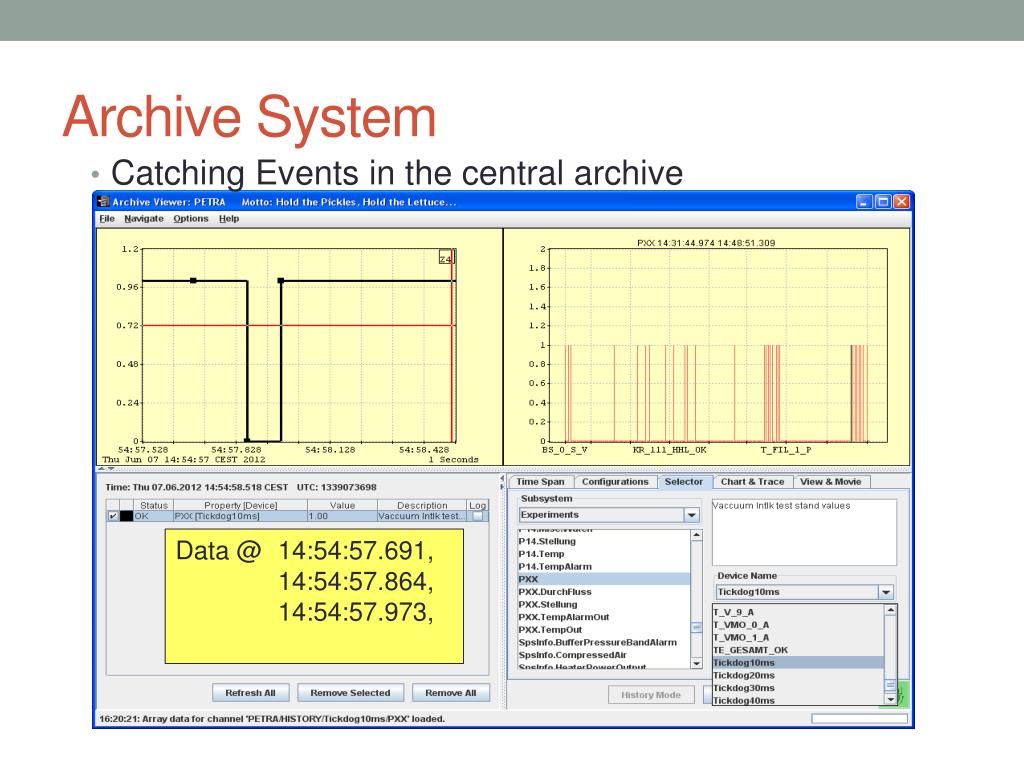Click the Description column header
Screen dimensions: 1024x768
tap(422, 505)
